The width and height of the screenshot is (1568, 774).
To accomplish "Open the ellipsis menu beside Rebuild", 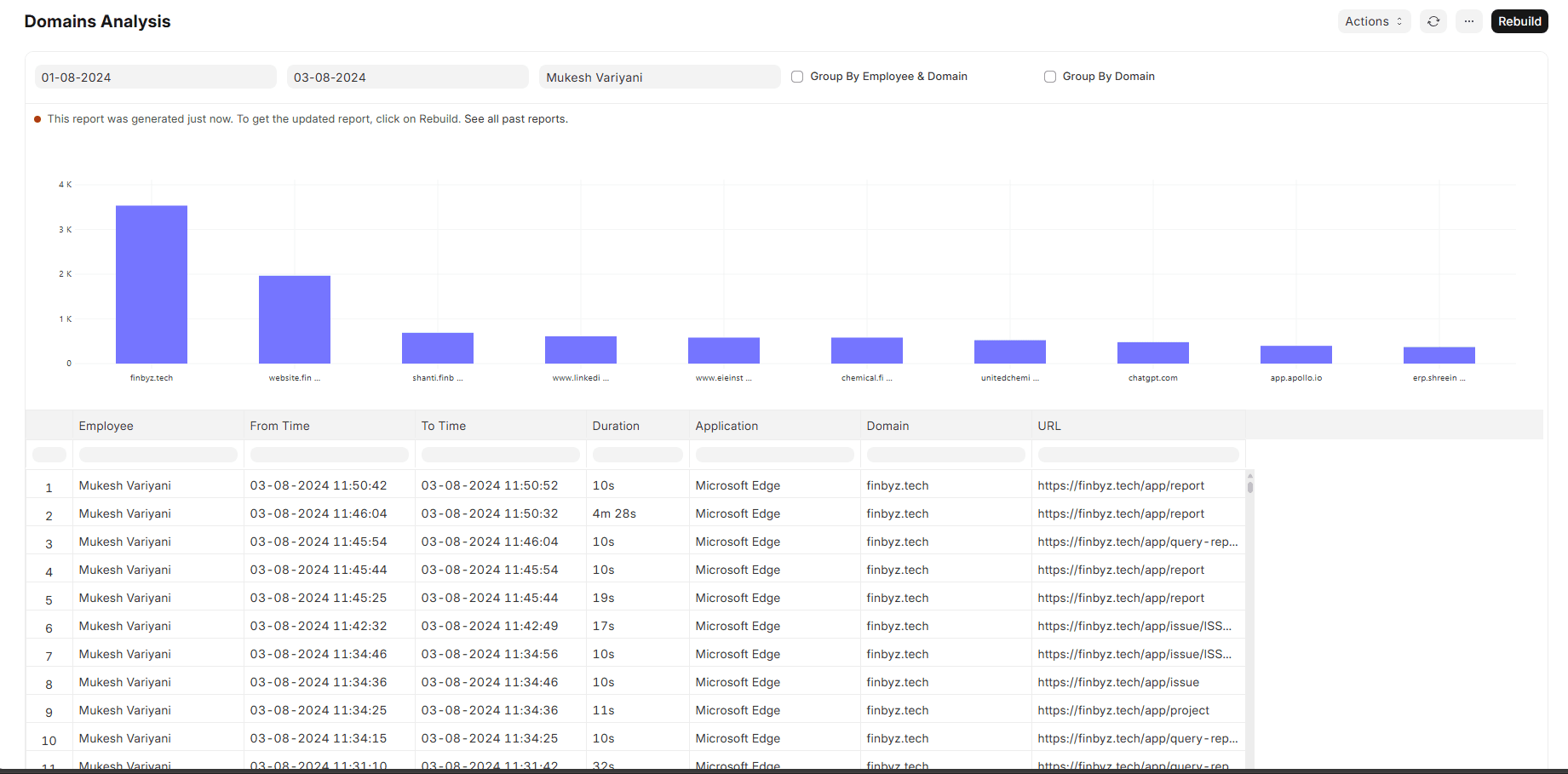I will click(1468, 20).
